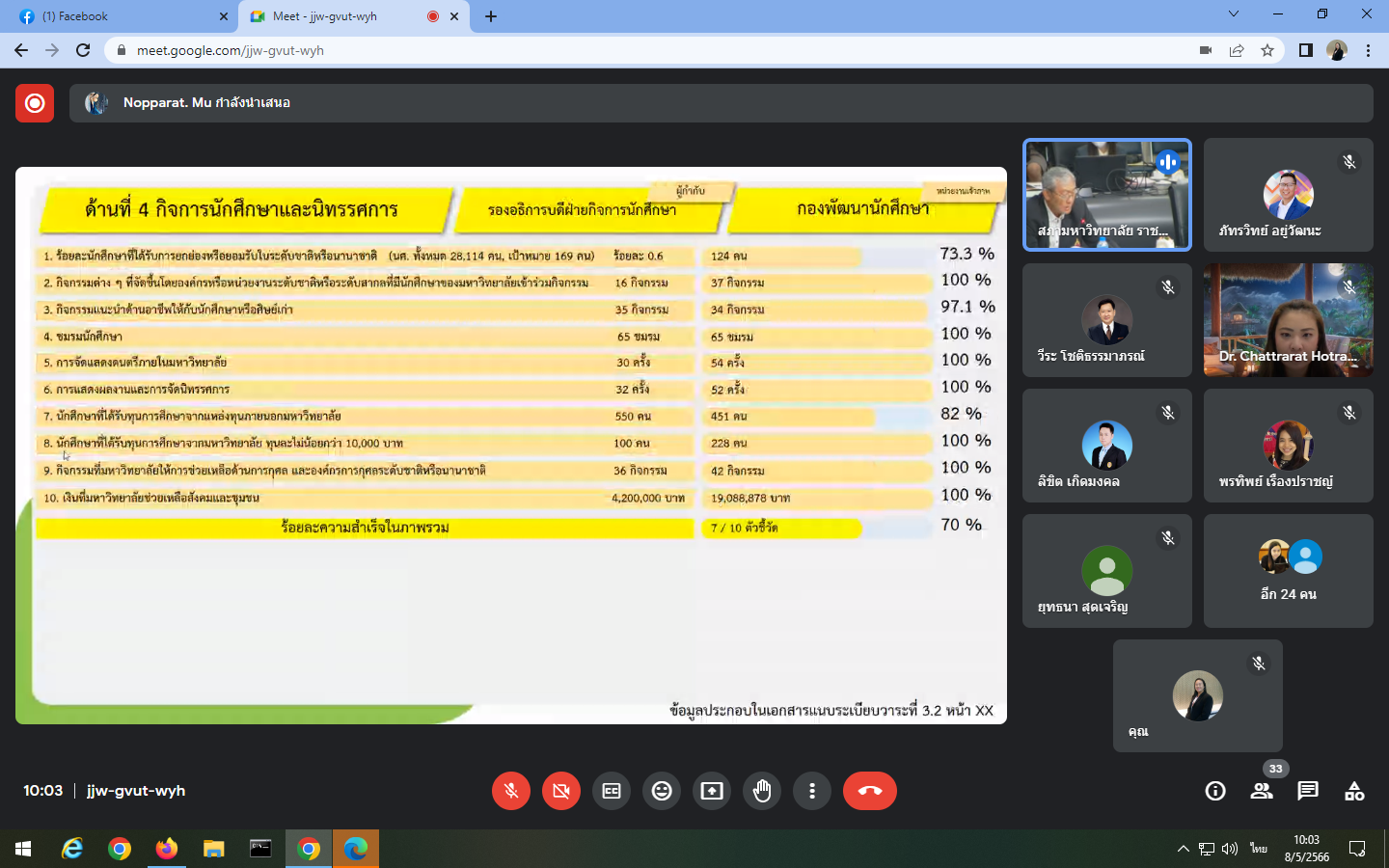Click the present now screen-share button
This screenshot has width=1389, height=868.
pyautogui.click(x=712, y=791)
